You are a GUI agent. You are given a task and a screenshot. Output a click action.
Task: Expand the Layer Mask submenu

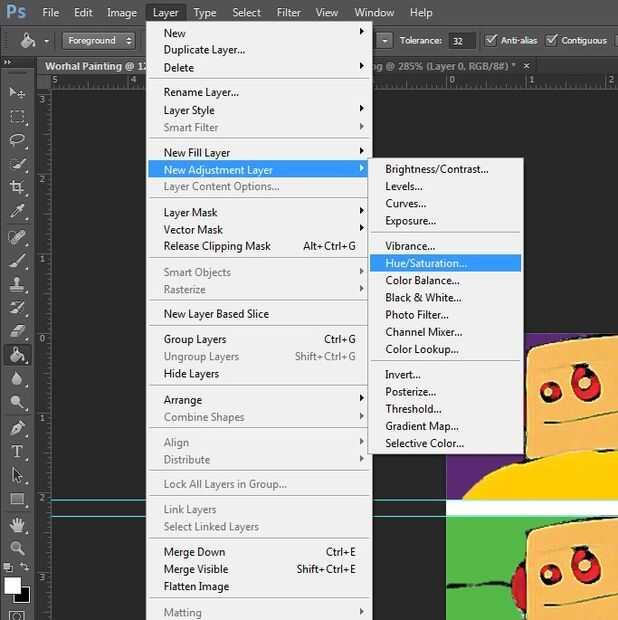[x=260, y=212]
